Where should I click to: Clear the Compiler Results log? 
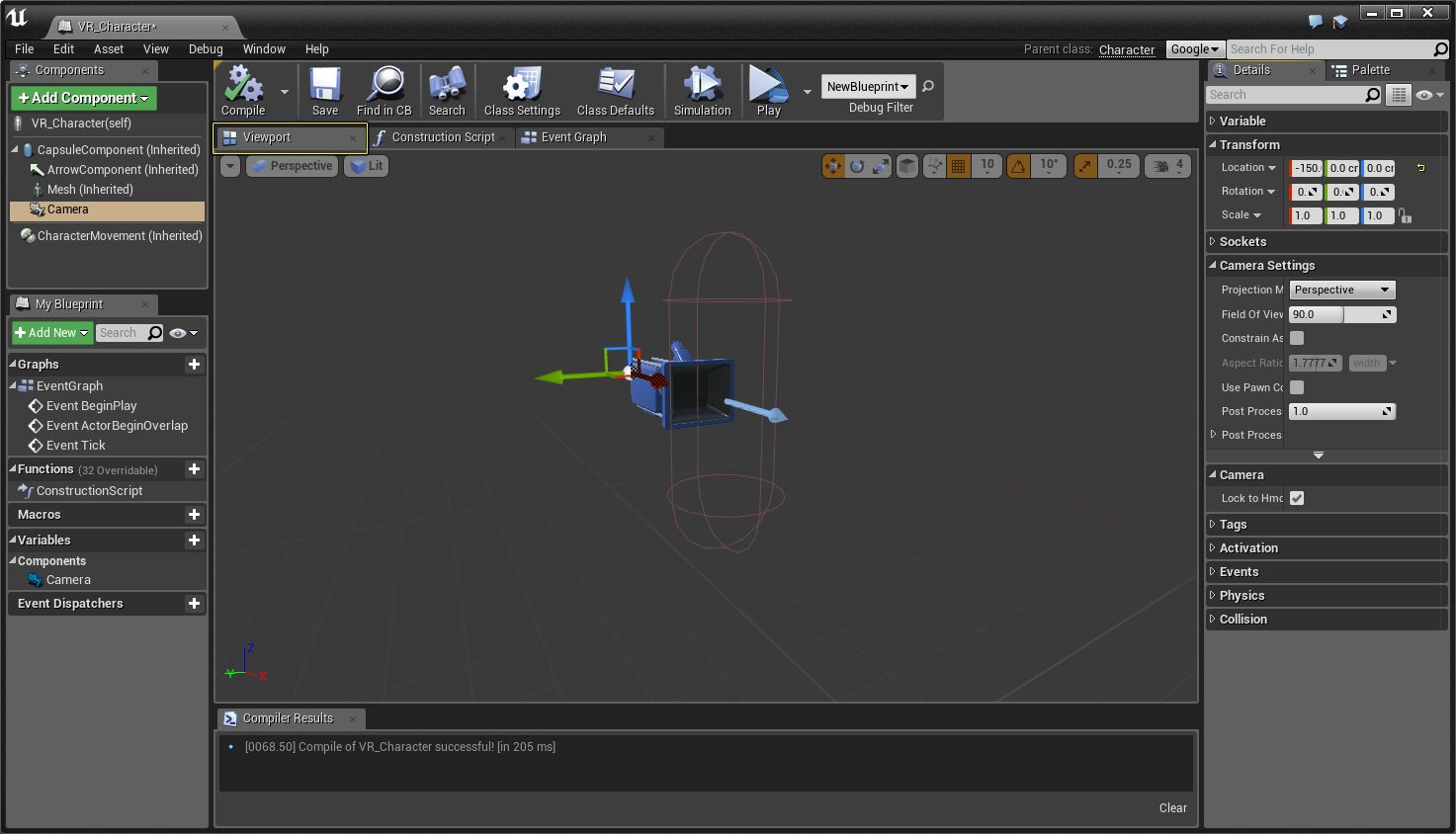click(x=1172, y=807)
